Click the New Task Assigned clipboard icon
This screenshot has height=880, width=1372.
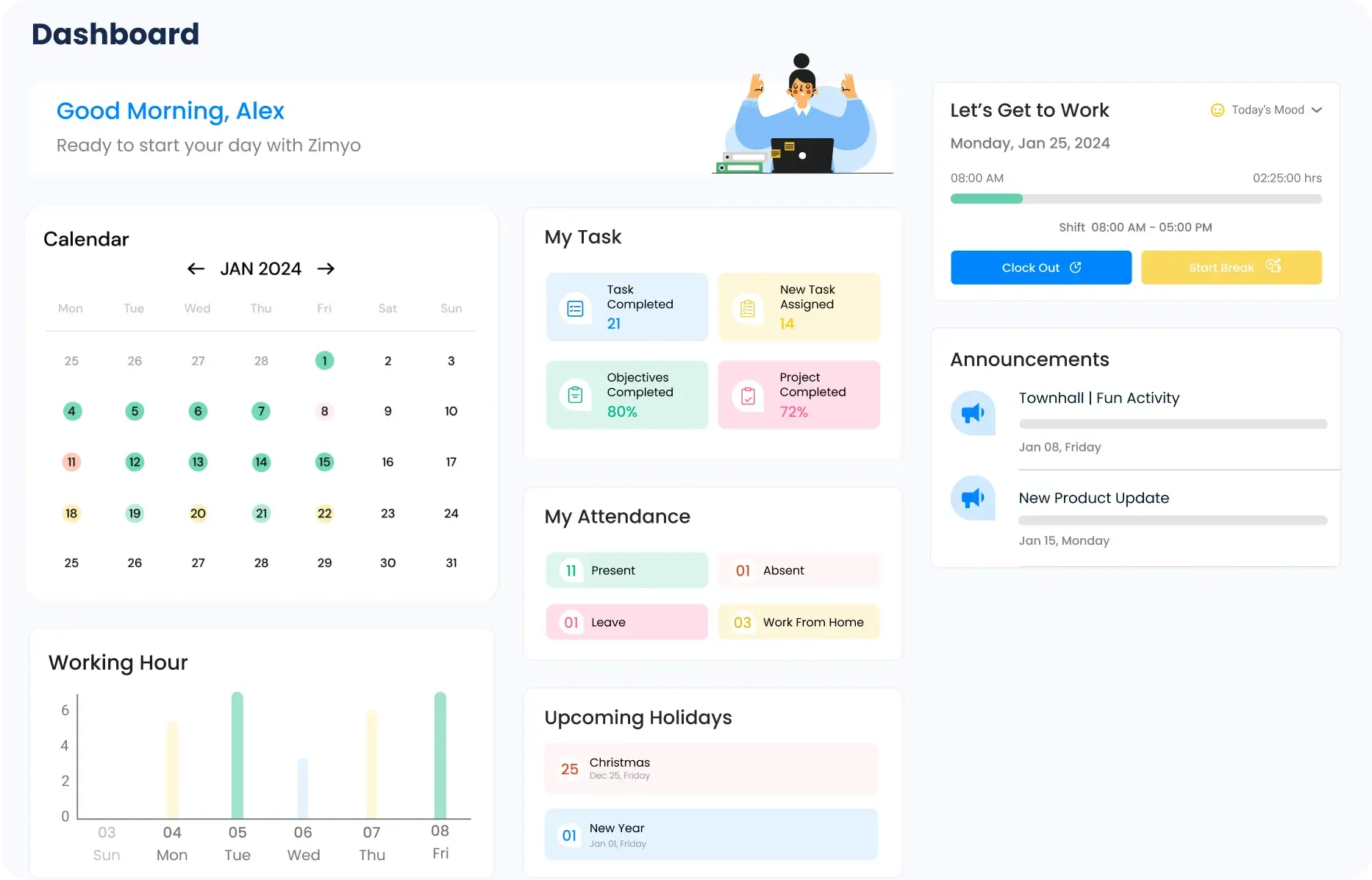pyautogui.click(x=748, y=309)
